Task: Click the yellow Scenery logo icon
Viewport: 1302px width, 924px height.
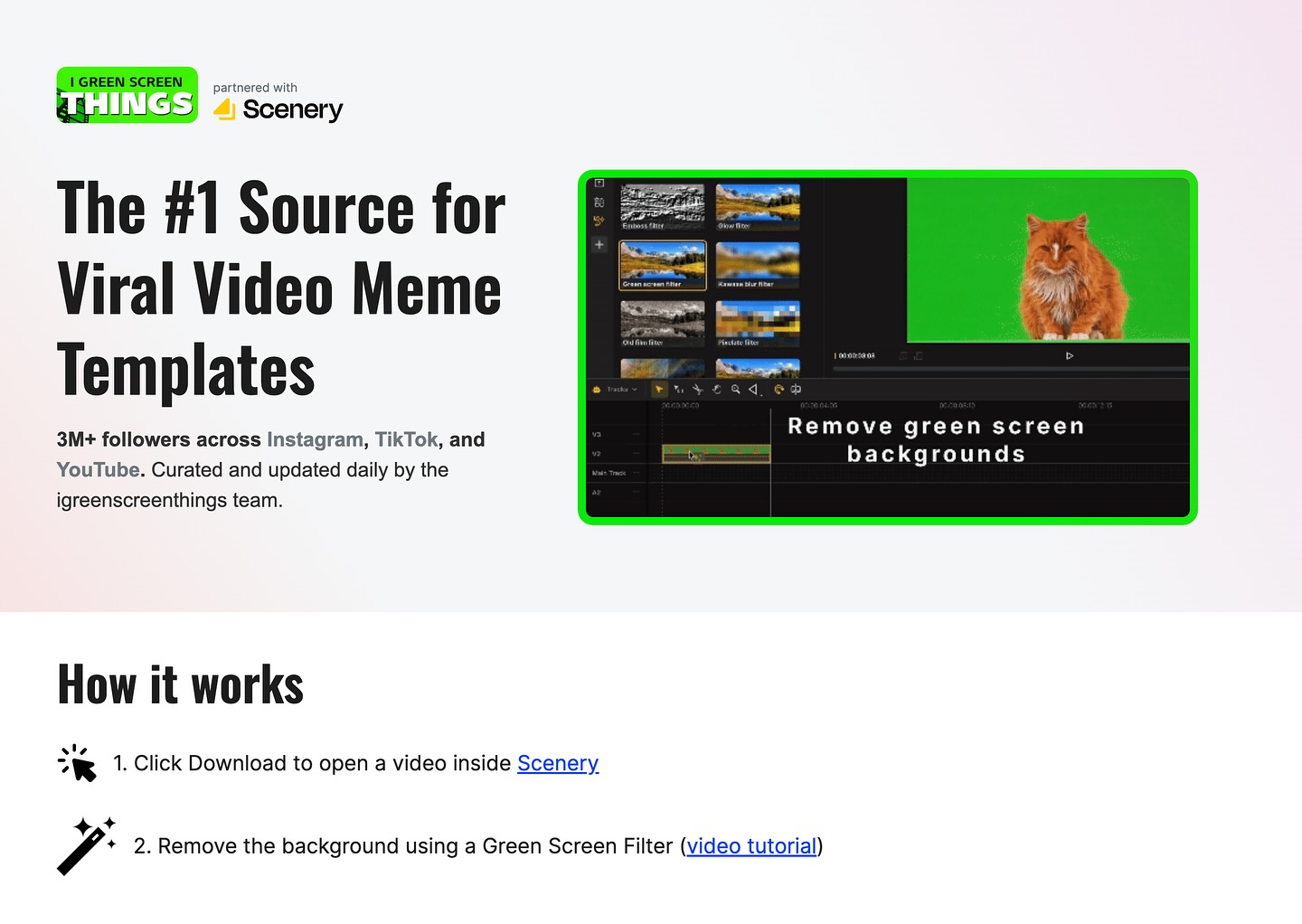Action: click(x=224, y=109)
